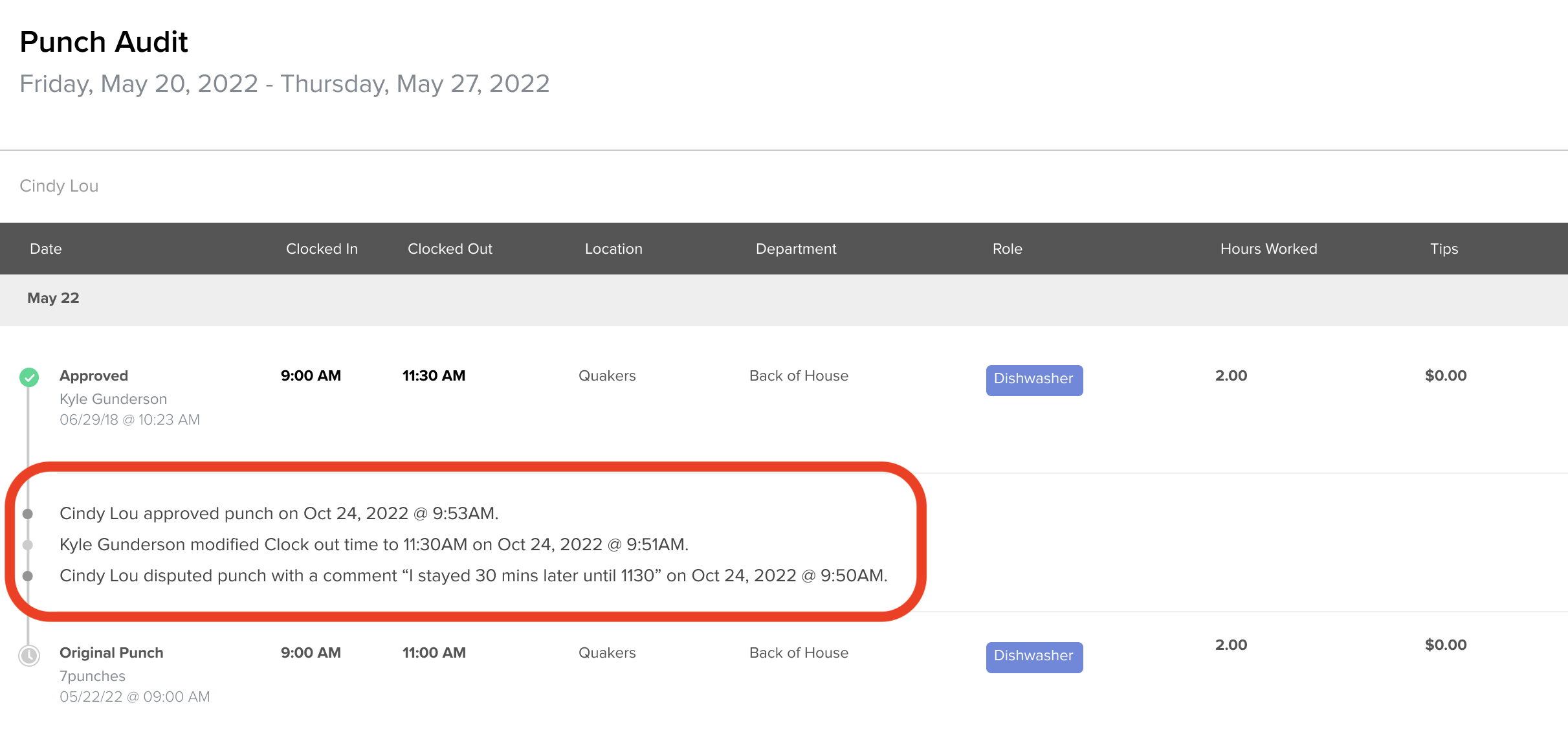Click the Cindy Lou employee name heading
The width and height of the screenshot is (1568, 736).
tap(59, 186)
